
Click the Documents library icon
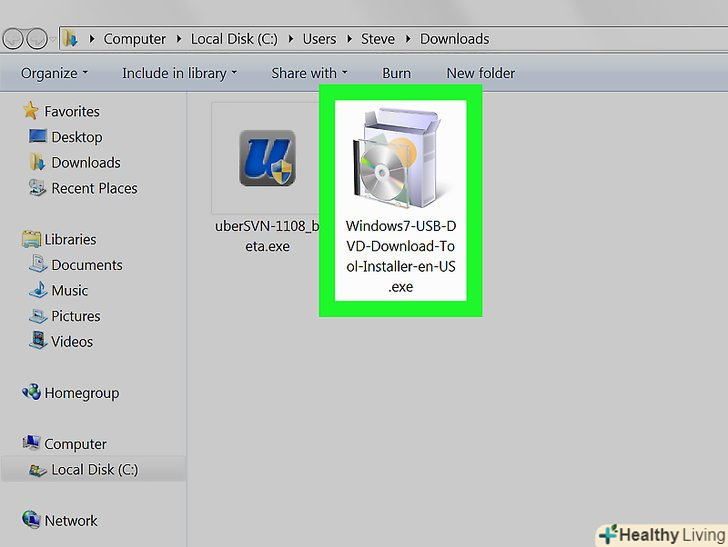pos(38,264)
